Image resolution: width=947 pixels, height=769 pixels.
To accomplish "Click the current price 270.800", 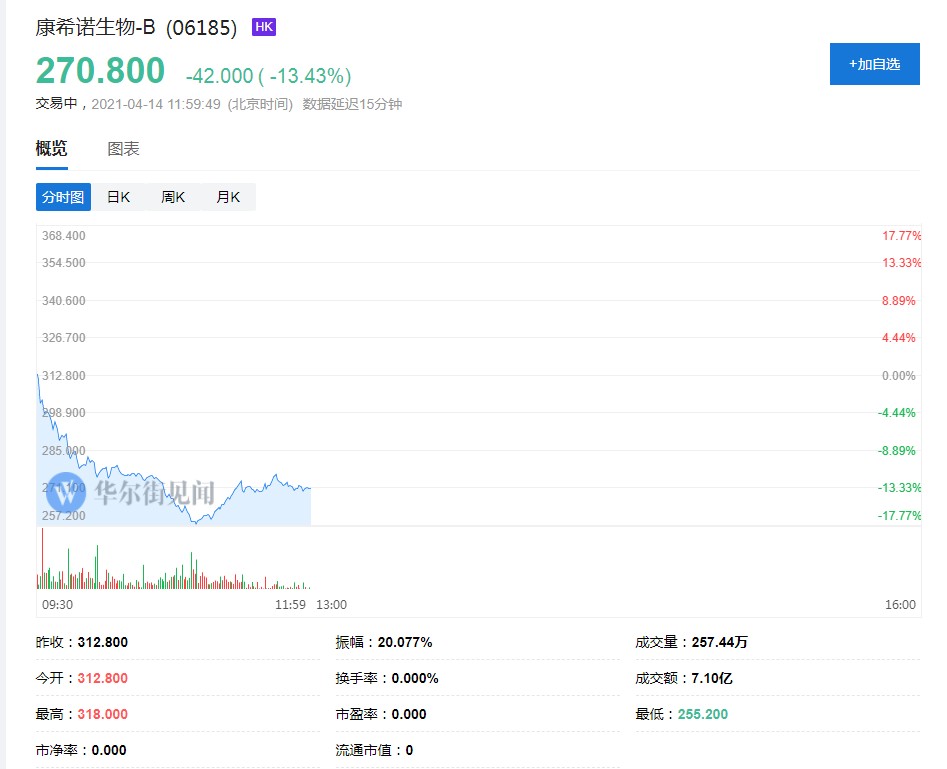I will [x=100, y=71].
